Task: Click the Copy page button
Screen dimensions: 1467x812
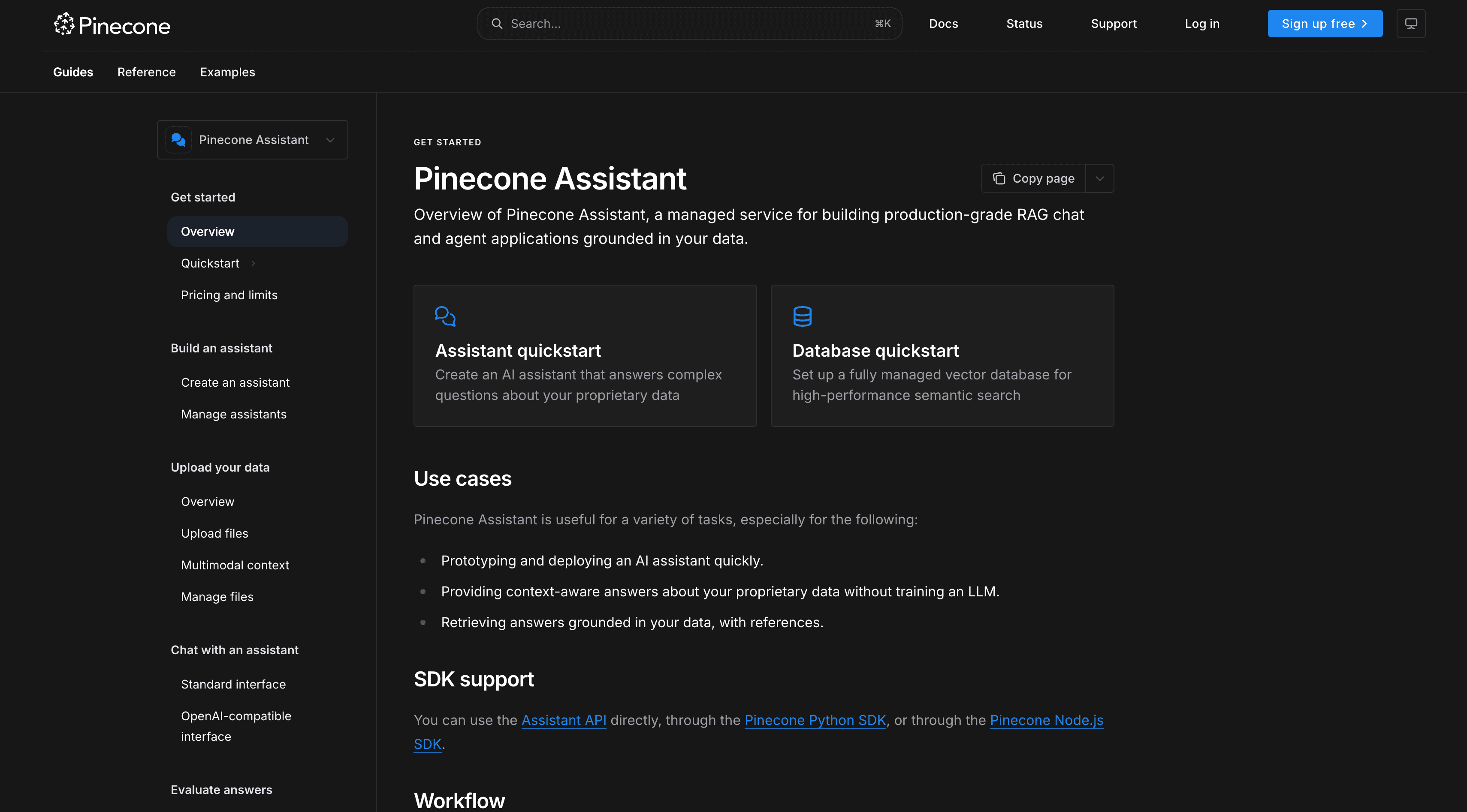Action: [x=1033, y=179]
